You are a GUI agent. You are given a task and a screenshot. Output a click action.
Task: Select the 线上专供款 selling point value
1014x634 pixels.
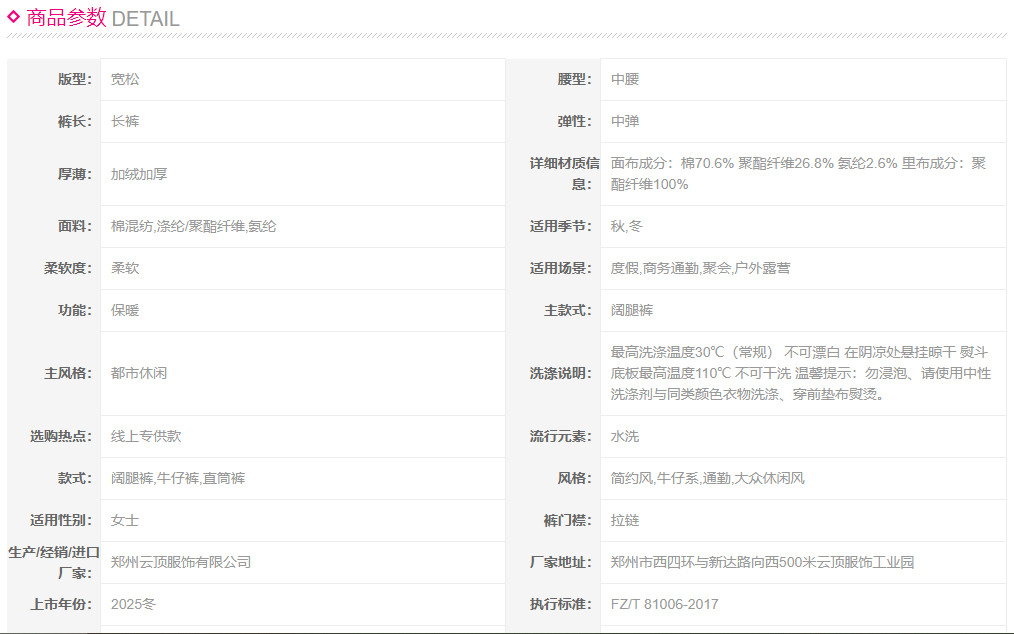(146, 436)
